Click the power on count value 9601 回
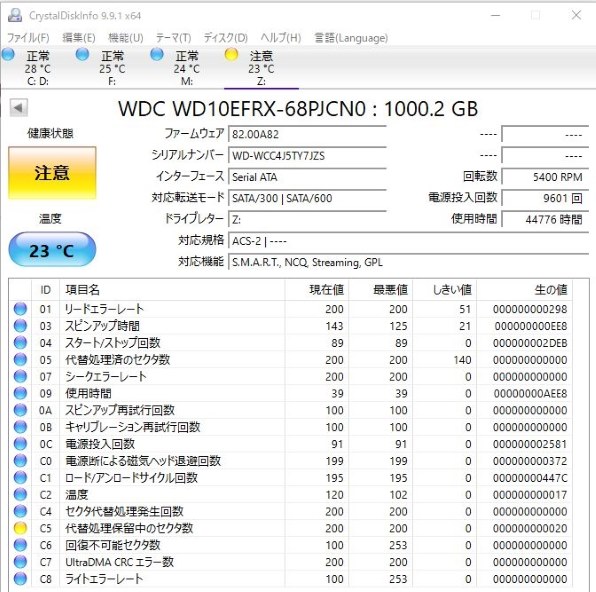Viewport: 596px width, 592px height. pos(545,198)
